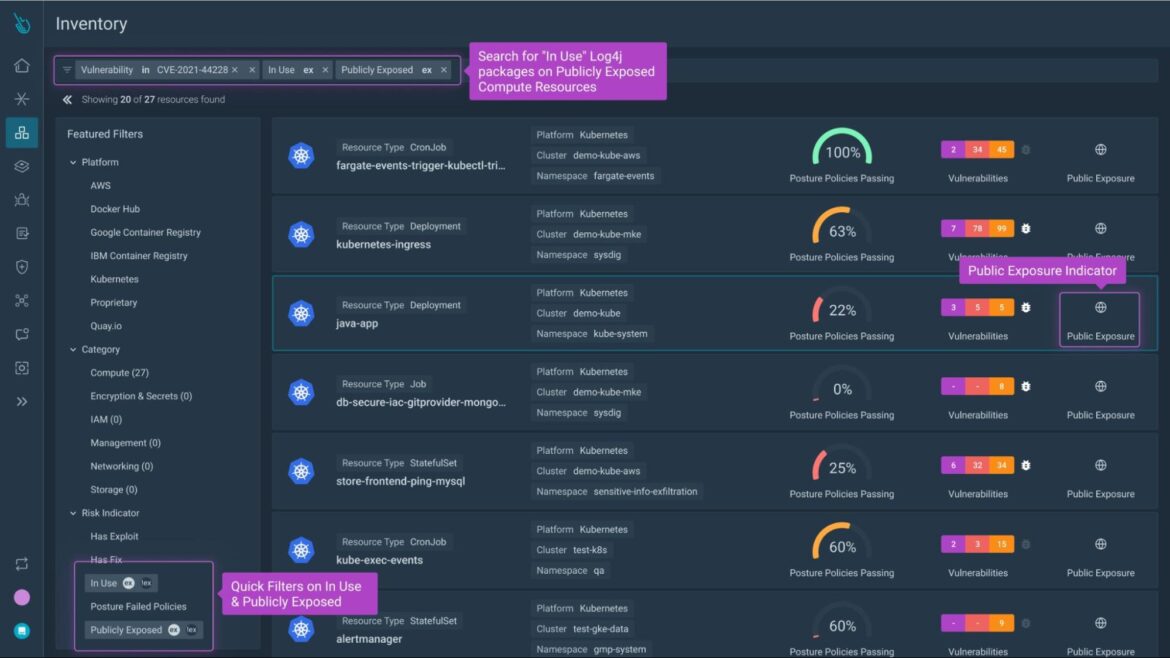Click the 63% posture gauge for kubernetes-ingress

(x=842, y=227)
